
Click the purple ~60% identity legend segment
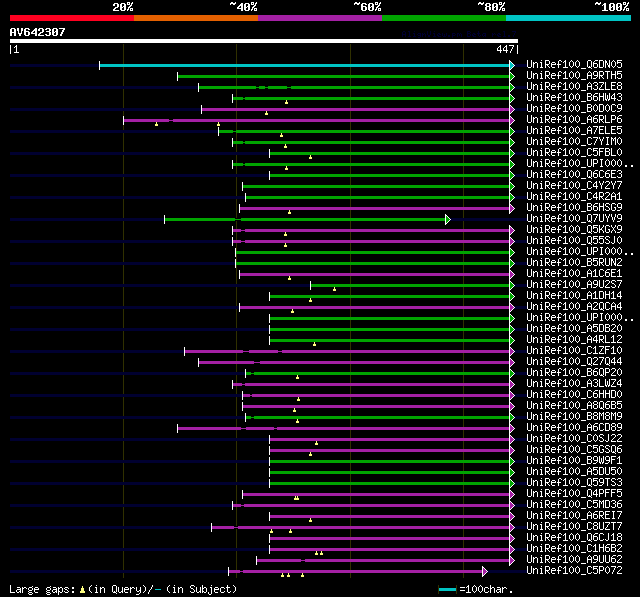pyautogui.click(x=320, y=18)
